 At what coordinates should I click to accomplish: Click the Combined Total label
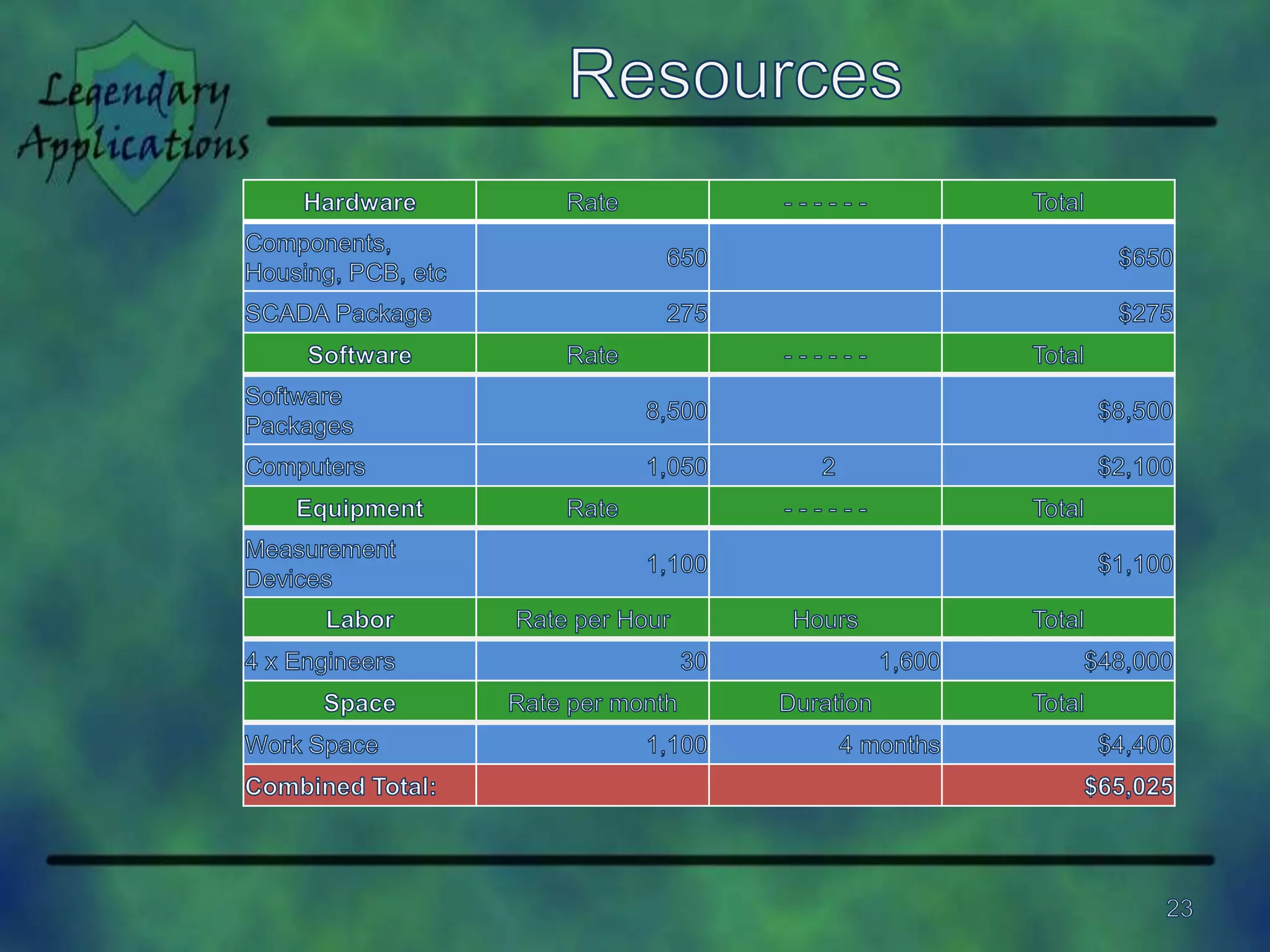click(x=341, y=786)
